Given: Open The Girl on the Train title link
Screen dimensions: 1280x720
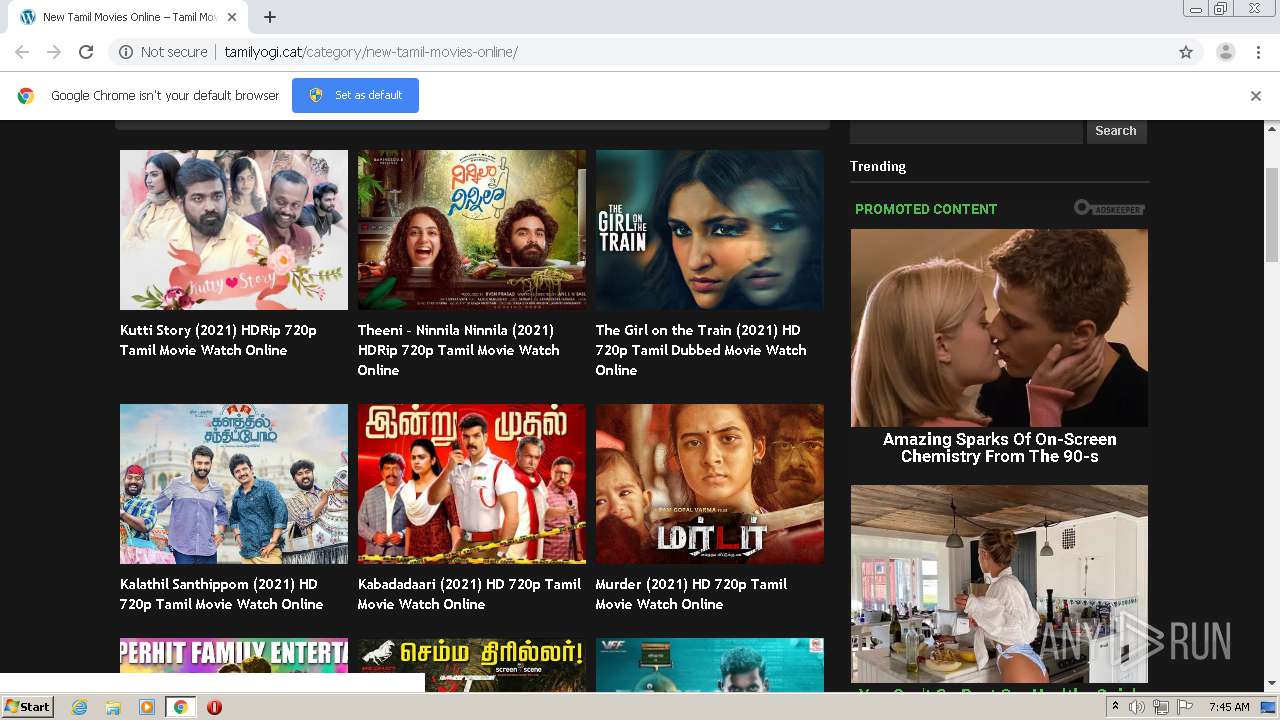Looking at the screenshot, I should point(701,350).
